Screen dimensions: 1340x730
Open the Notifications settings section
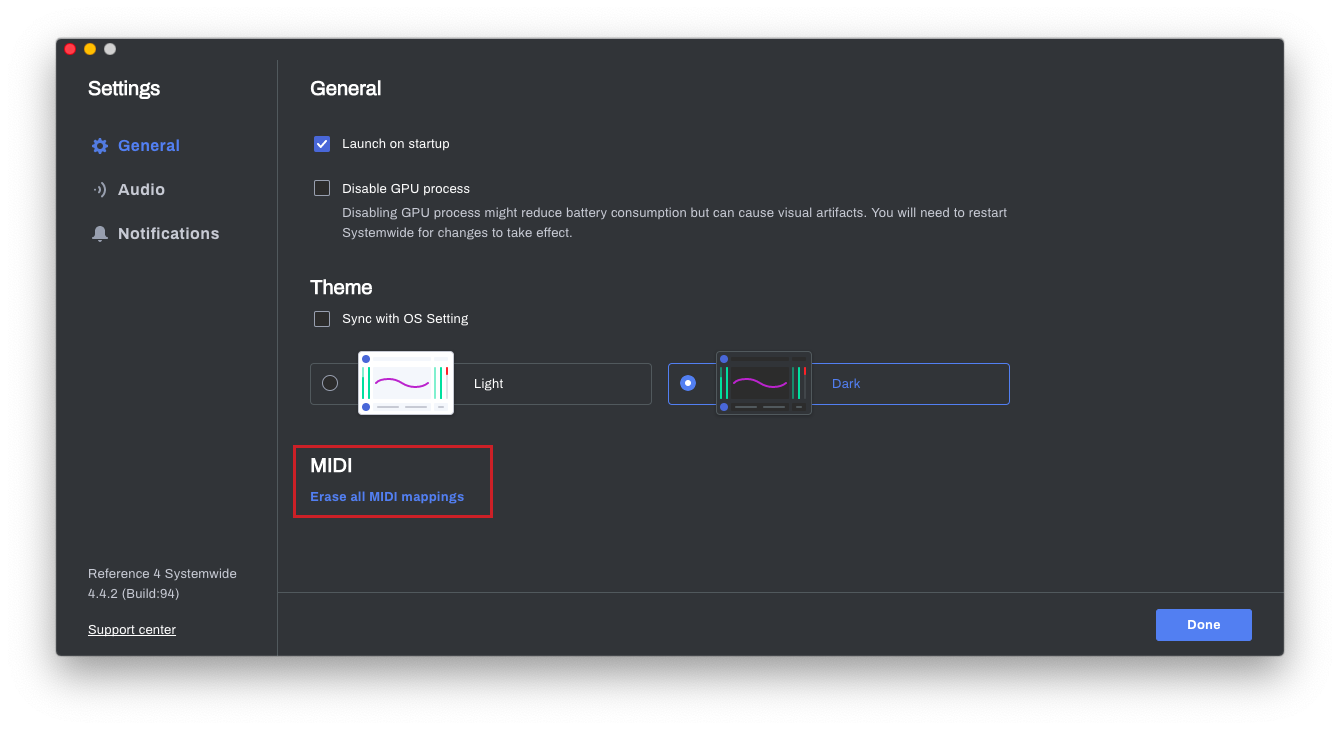(168, 234)
